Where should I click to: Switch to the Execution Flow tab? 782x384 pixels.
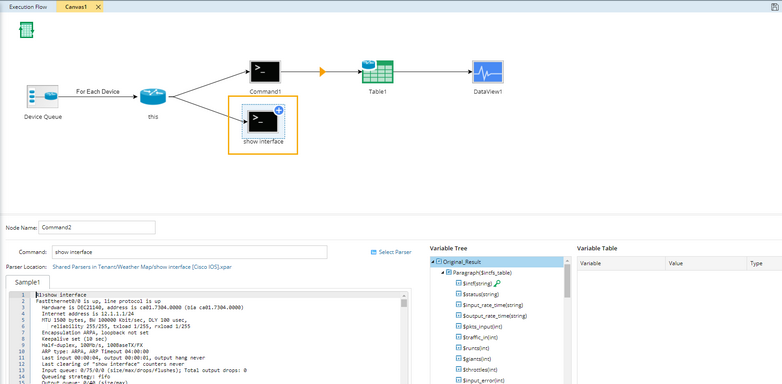tap(28, 7)
